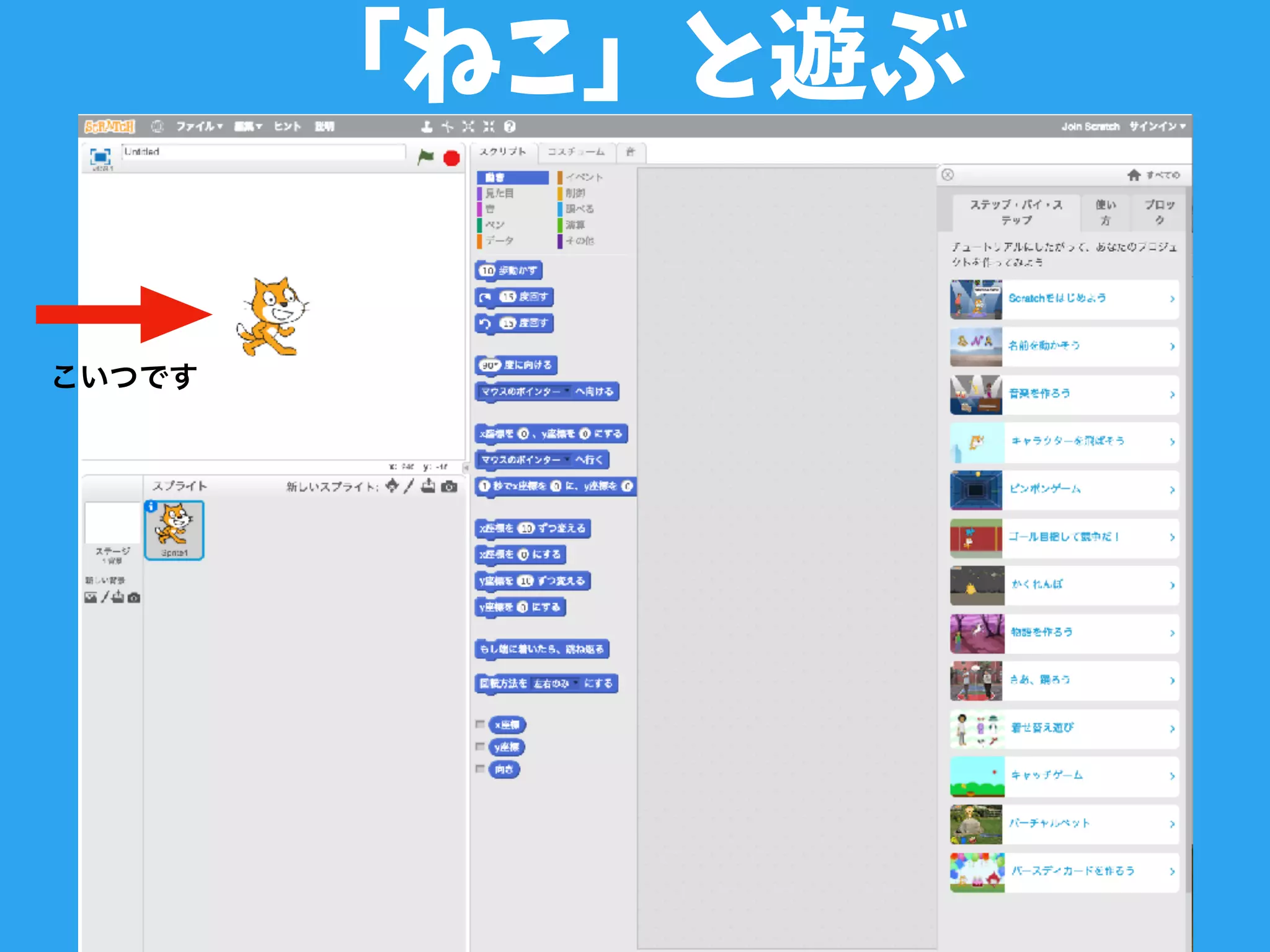Enable the x座標 reporter checkbox
This screenshot has width=1270, height=952.
click(x=480, y=724)
